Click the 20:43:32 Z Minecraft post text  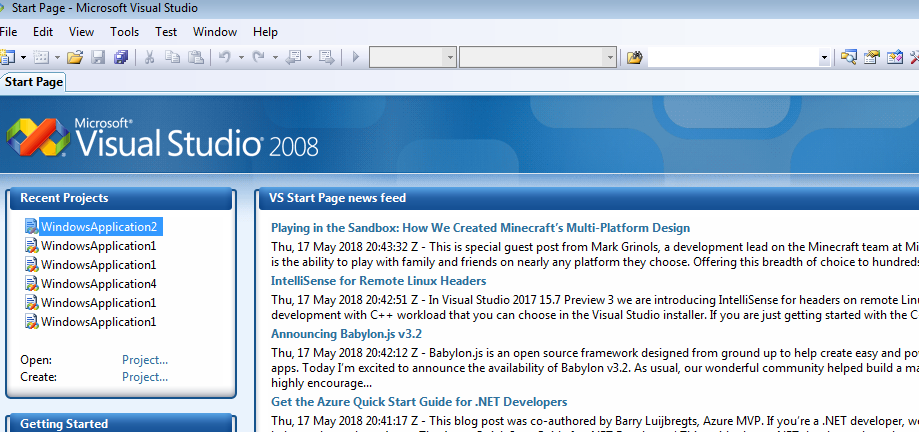click(594, 254)
